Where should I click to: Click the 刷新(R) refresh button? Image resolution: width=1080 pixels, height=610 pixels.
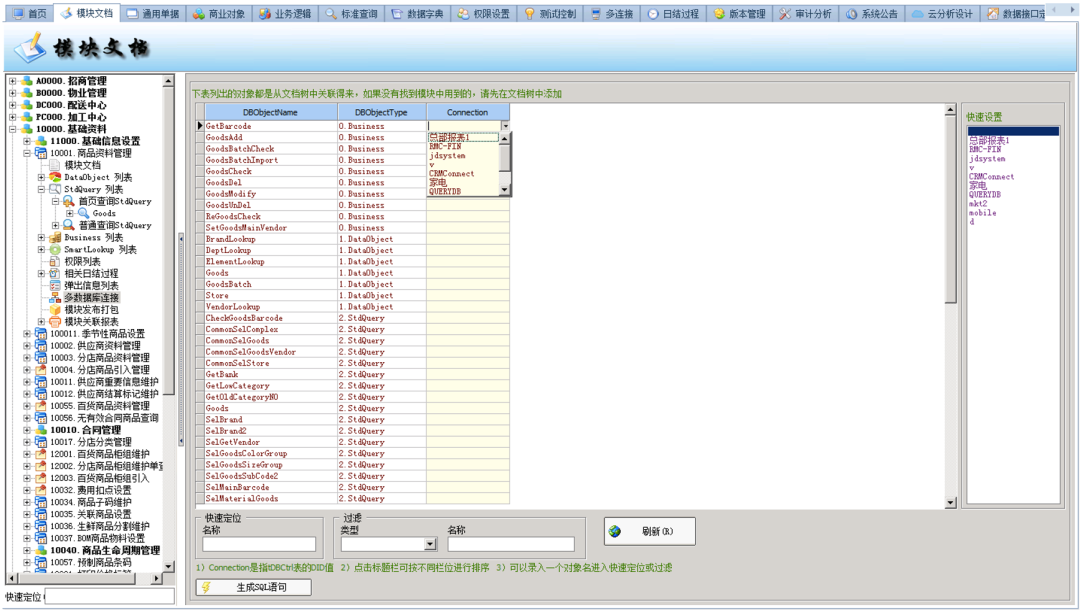point(650,532)
